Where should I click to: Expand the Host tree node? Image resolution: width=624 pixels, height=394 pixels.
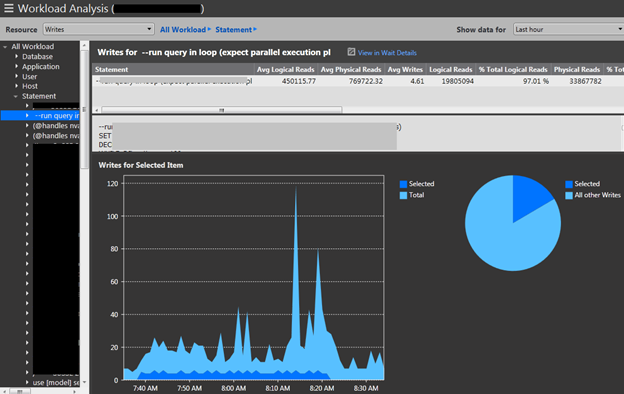point(16,86)
